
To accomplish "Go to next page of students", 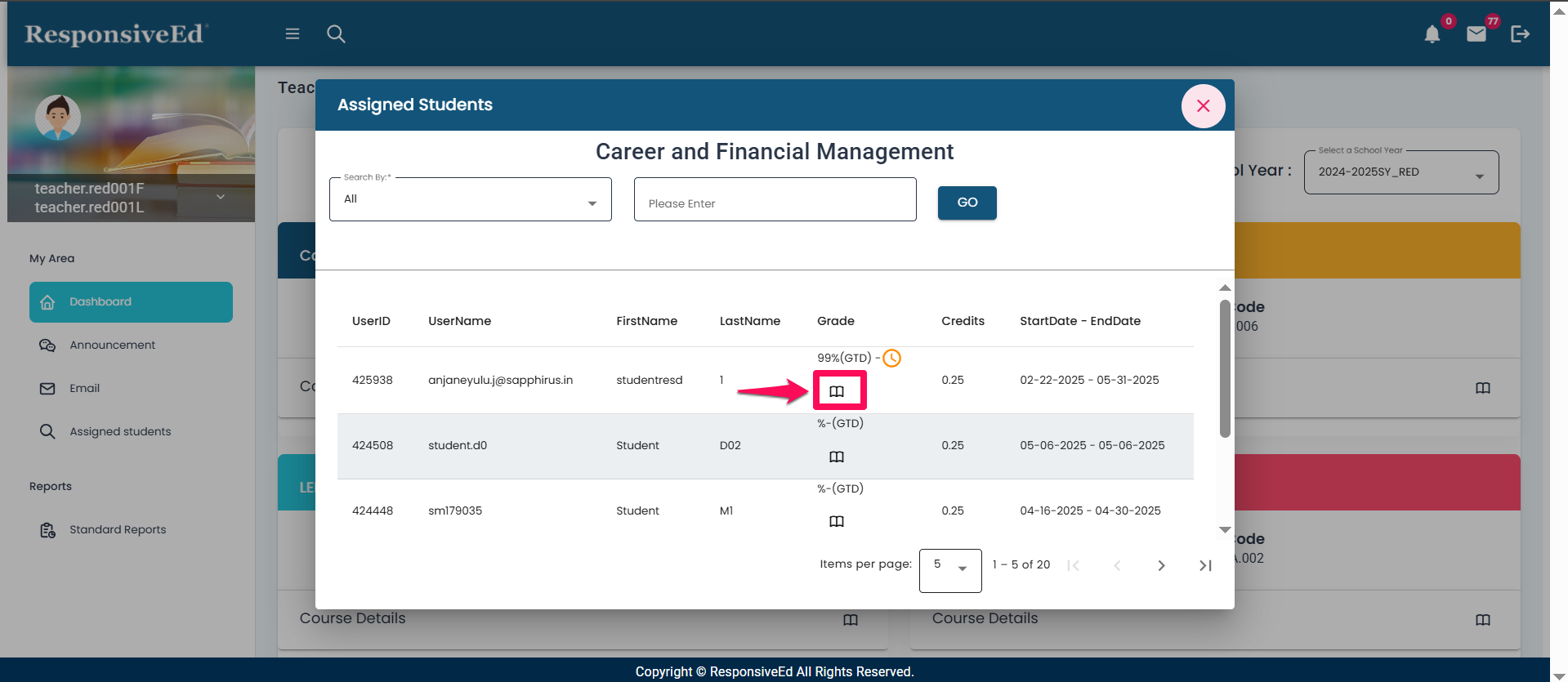I will [x=1161, y=565].
